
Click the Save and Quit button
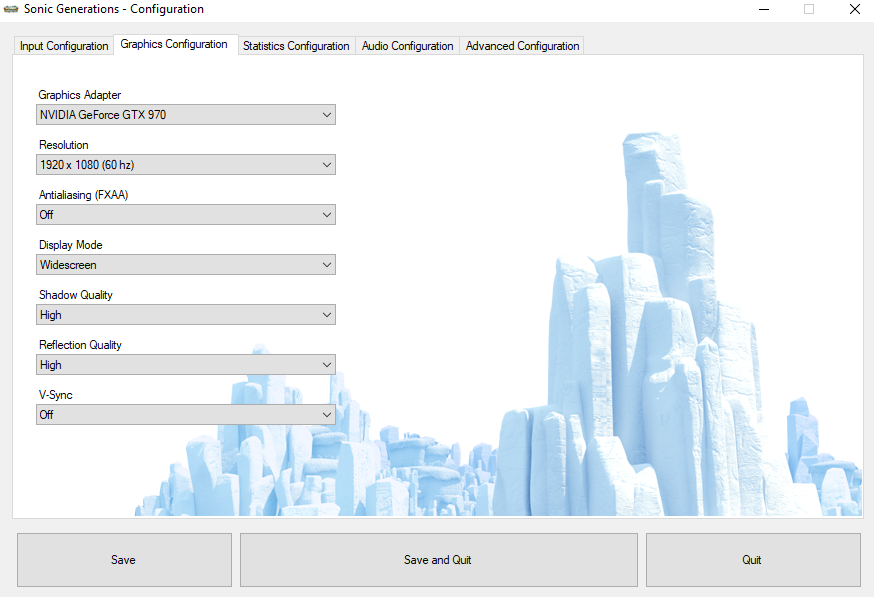439,560
